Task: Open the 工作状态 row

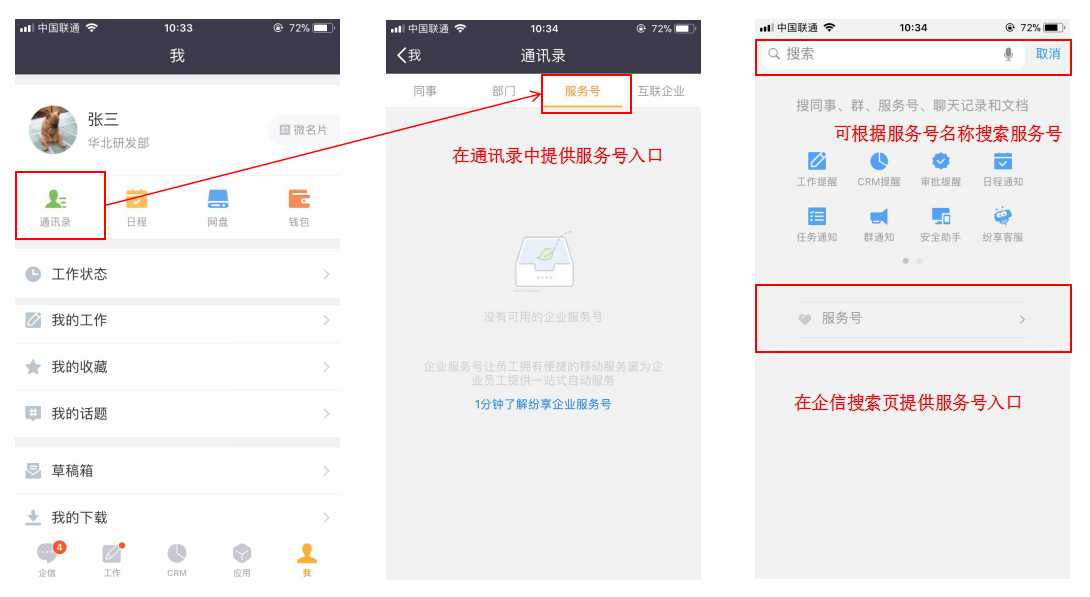Action: click(x=177, y=274)
